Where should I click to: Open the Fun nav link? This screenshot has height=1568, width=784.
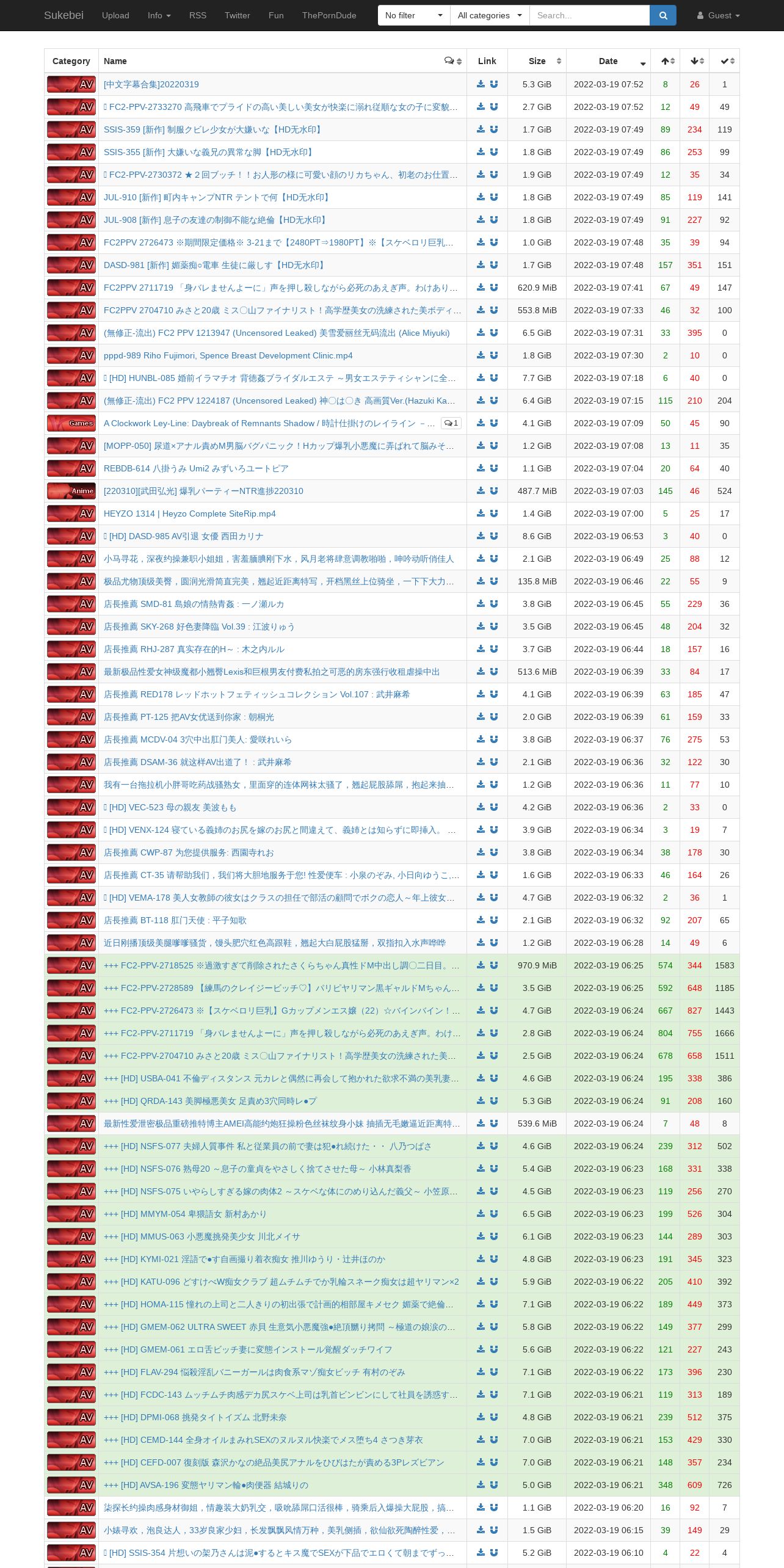click(276, 15)
